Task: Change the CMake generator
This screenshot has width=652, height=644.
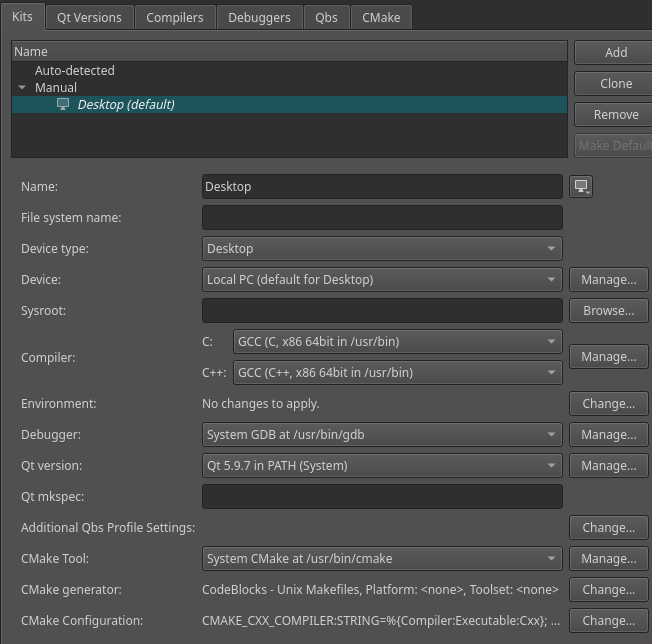Action: (x=608, y=589)
